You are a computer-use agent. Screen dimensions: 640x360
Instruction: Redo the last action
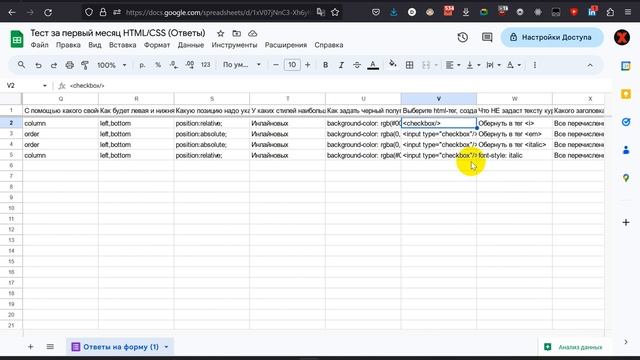point(53,65)
